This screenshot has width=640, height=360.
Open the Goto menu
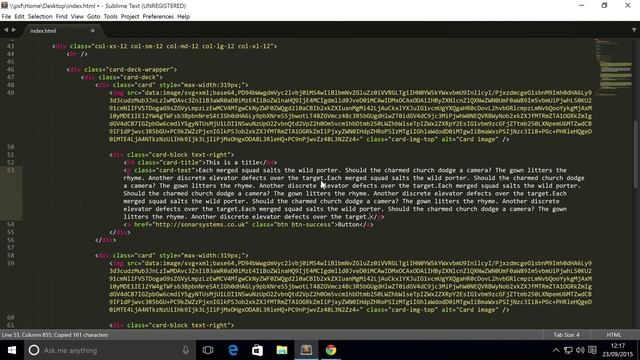click(x=93, y=17)
